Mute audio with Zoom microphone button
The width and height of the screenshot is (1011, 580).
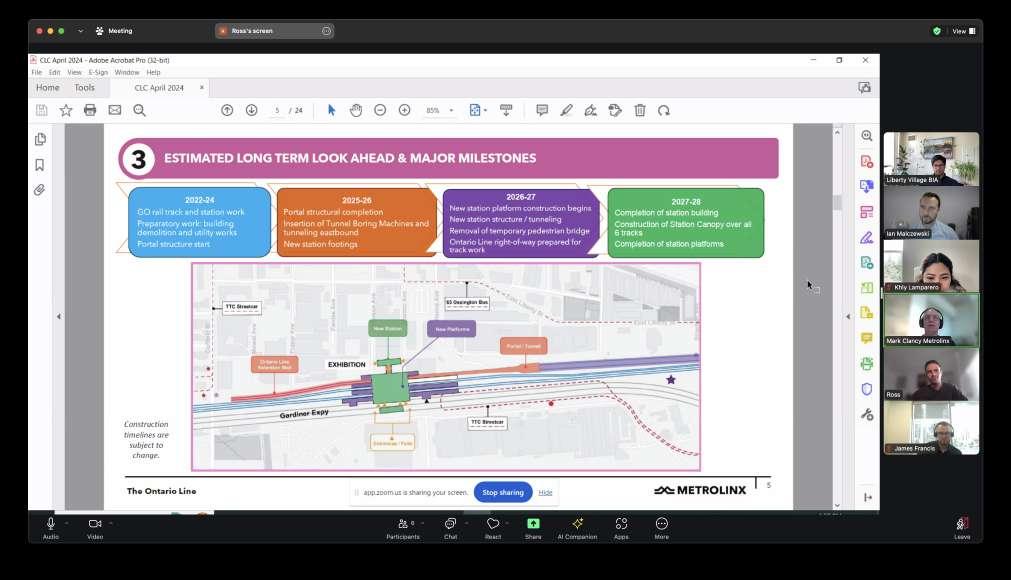coord(51,528)
